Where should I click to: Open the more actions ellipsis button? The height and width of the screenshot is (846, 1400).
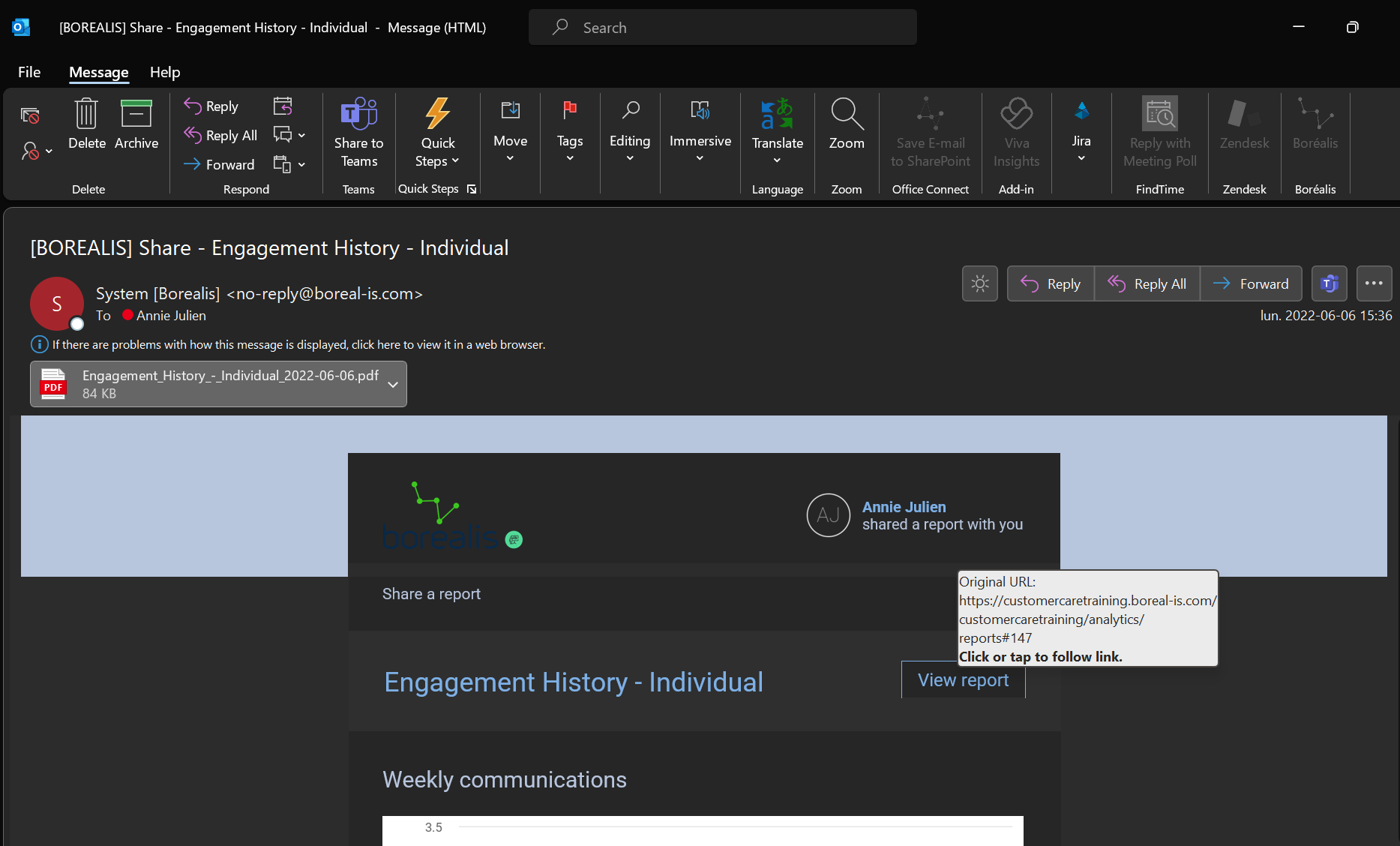point(1374,283)
